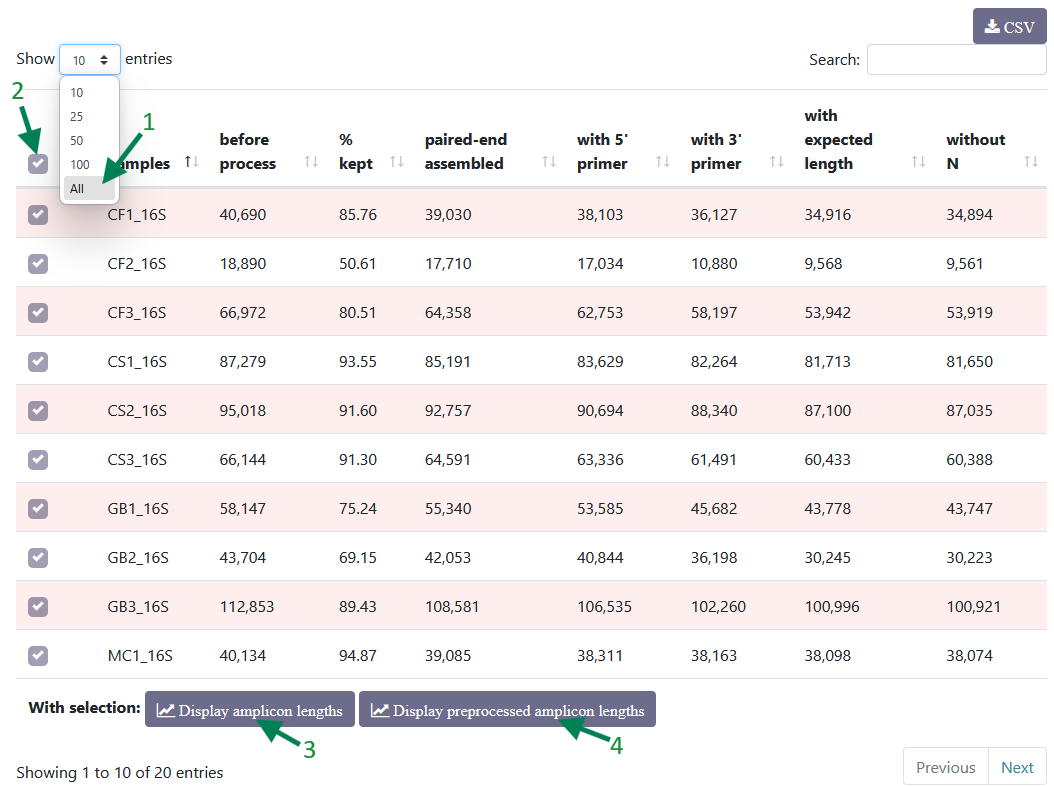Viewport: 1054px width, 786px height.
Task: Focus the Search input field
Action: tap(957, 60)
